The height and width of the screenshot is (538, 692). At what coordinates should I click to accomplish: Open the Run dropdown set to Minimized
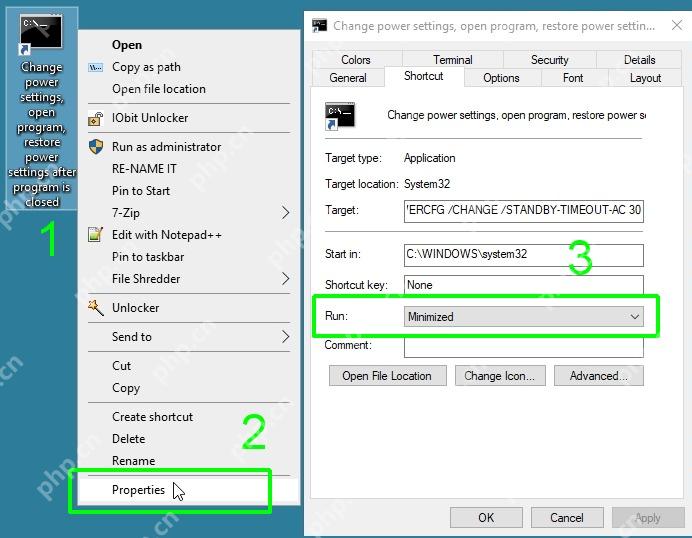click(523, 316)
